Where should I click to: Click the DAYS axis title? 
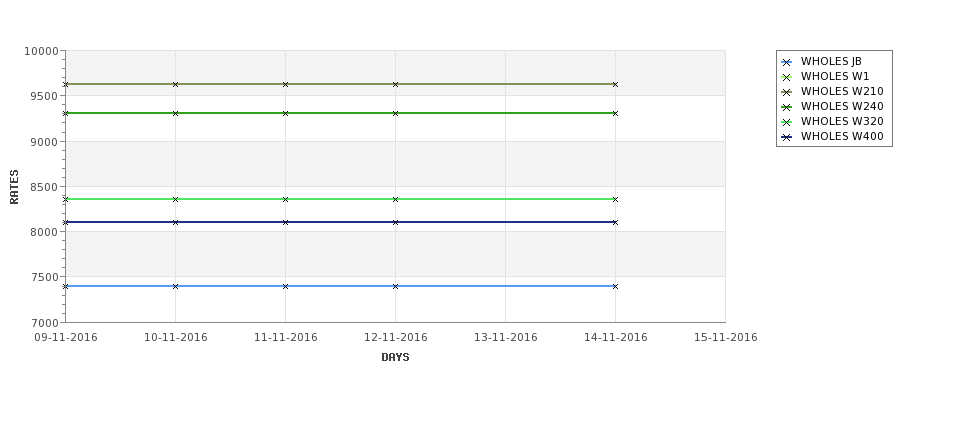[395, 357]
